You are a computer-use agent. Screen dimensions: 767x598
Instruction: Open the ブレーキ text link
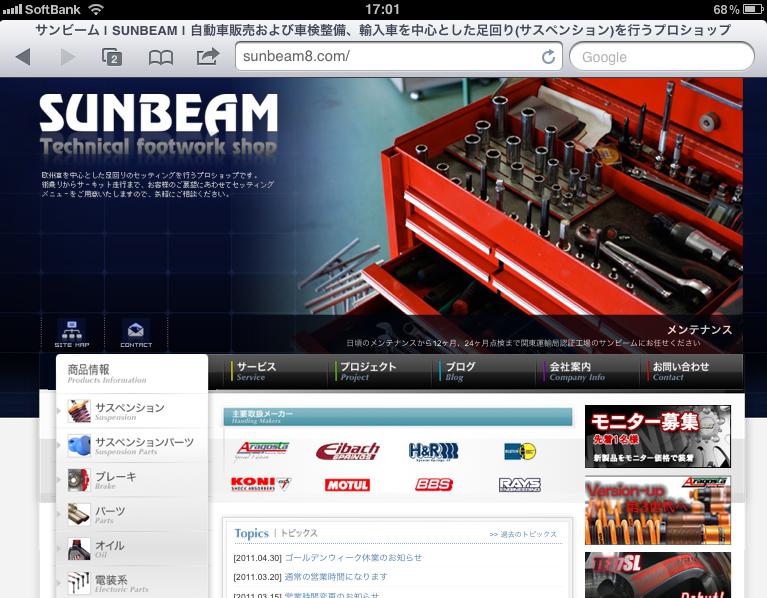[116, 476]
